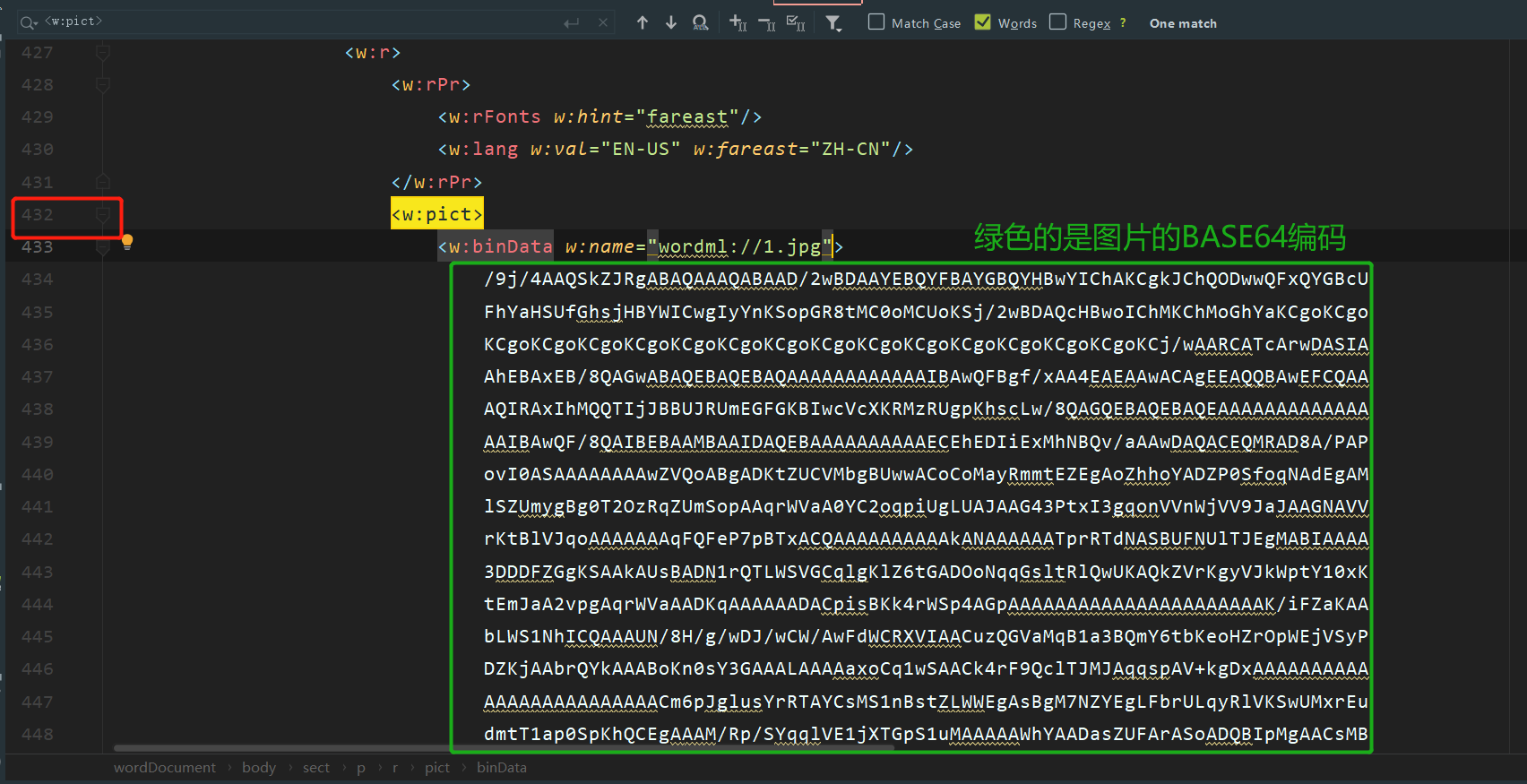This screenshot has width=1527, height=784.
Task: Click line number 440 in the gutter
Action: (x=38, y=475)
